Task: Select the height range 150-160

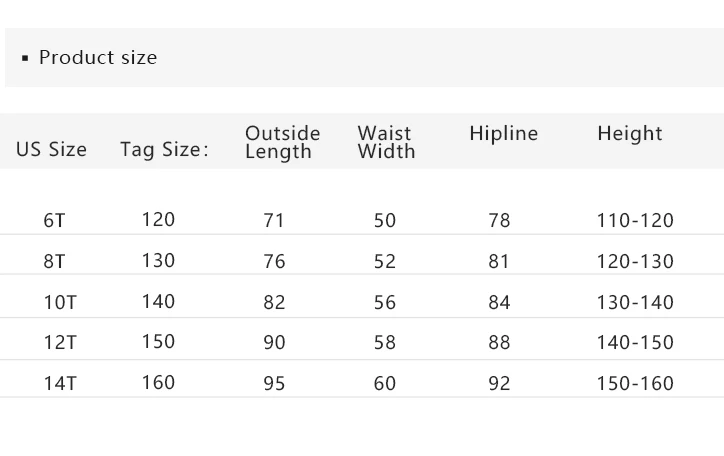Action: 635,383
